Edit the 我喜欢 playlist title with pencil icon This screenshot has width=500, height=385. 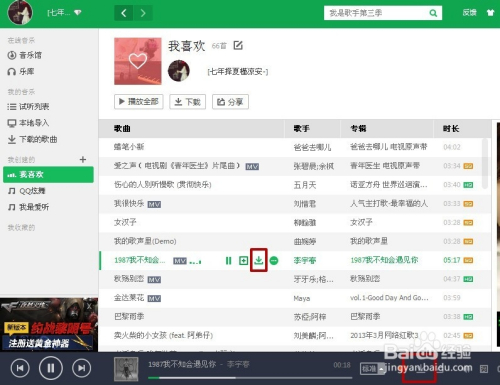(238, 45)
